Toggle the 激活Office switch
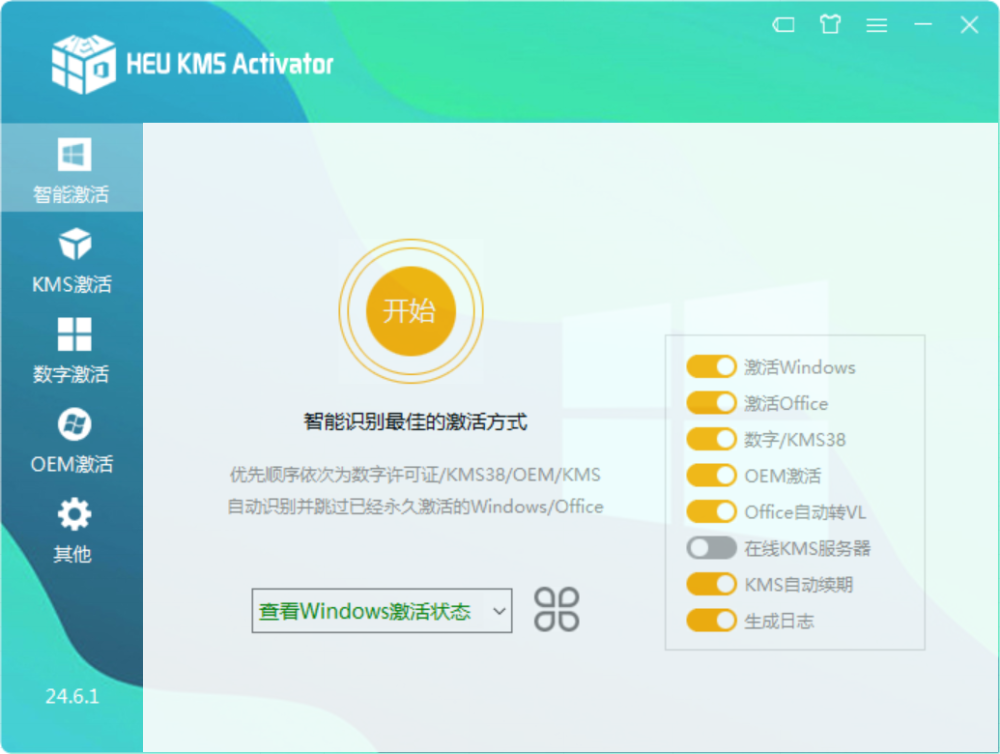Viewport: 1000px width, 754px height. click(712, 403)
